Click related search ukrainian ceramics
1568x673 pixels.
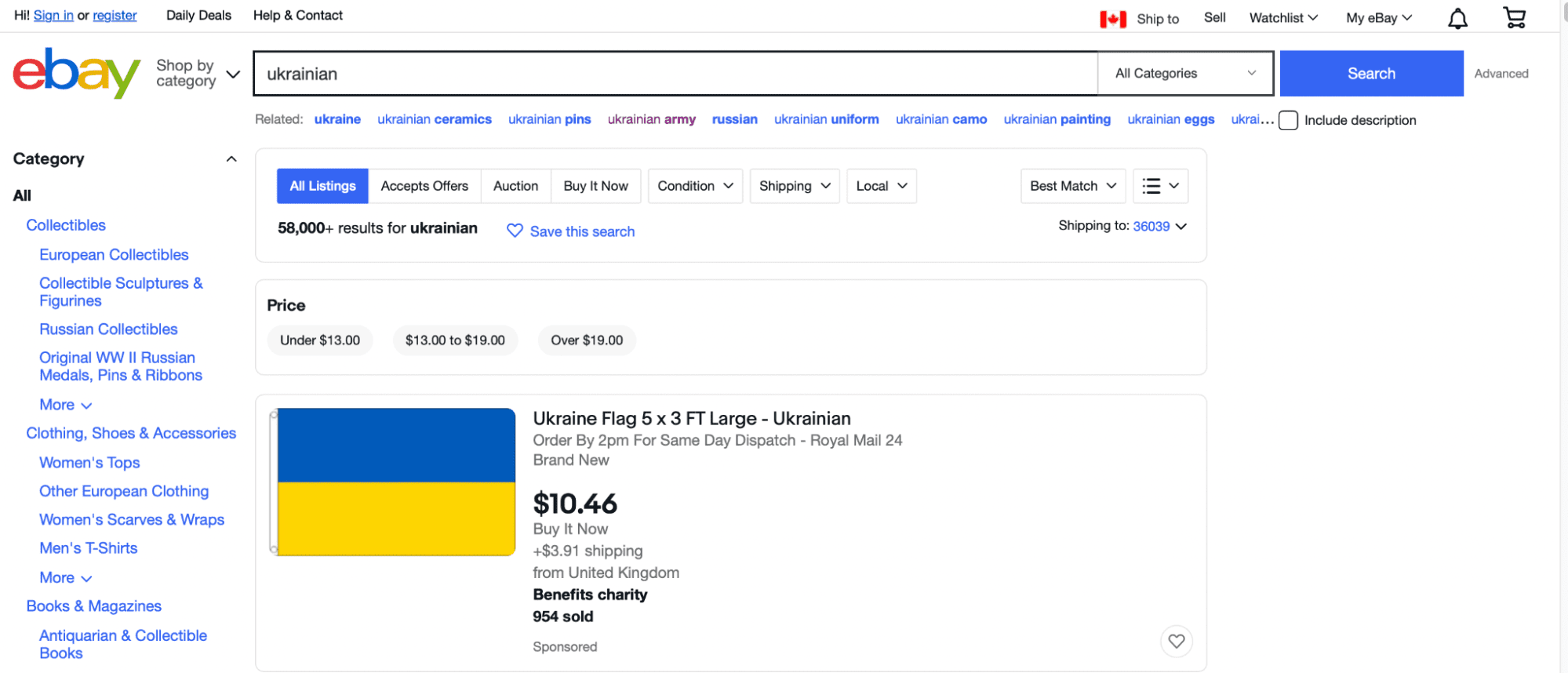[435, 118]
